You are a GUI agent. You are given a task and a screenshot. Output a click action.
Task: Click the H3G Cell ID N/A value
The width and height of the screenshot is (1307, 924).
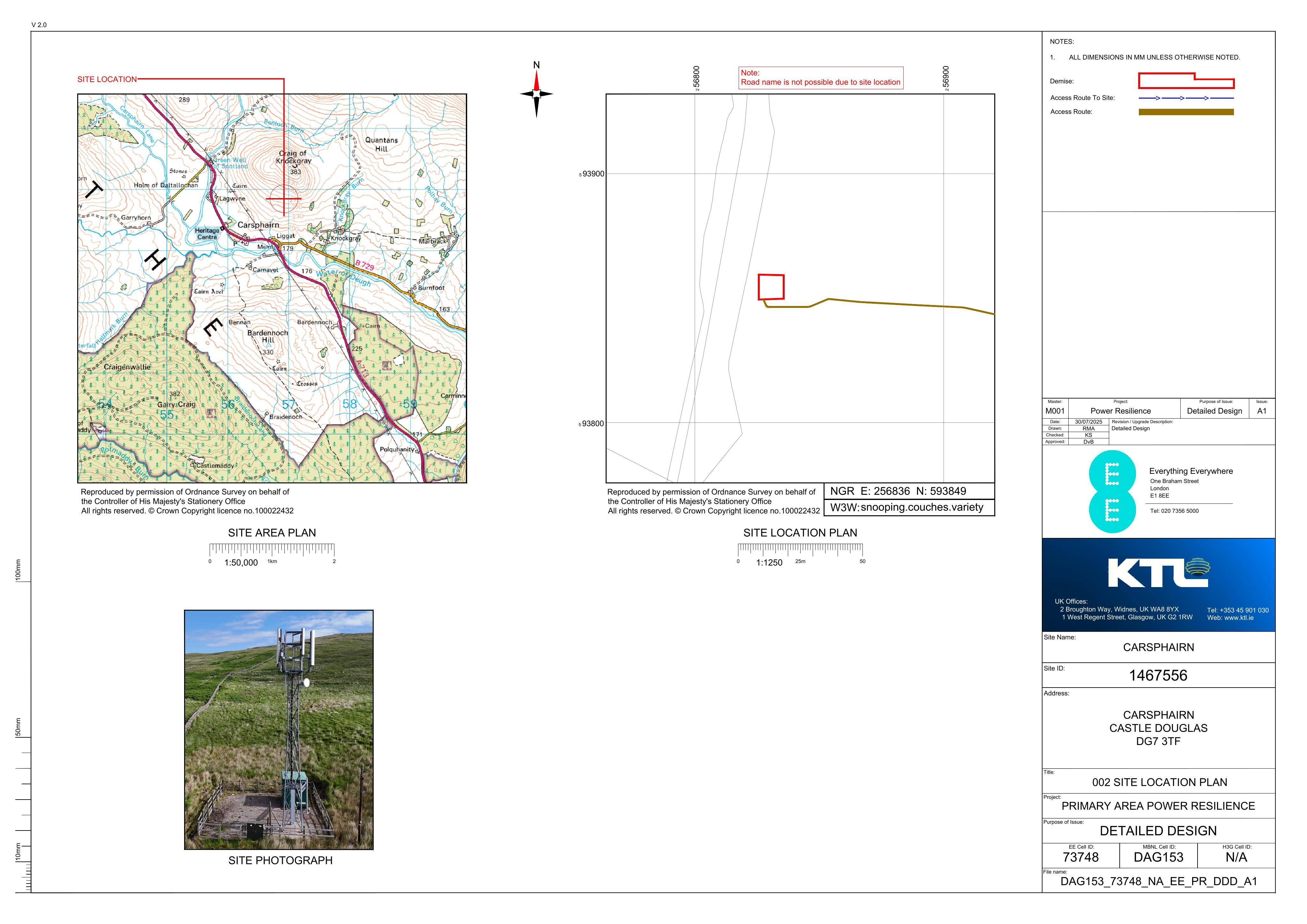[1236, 857]
